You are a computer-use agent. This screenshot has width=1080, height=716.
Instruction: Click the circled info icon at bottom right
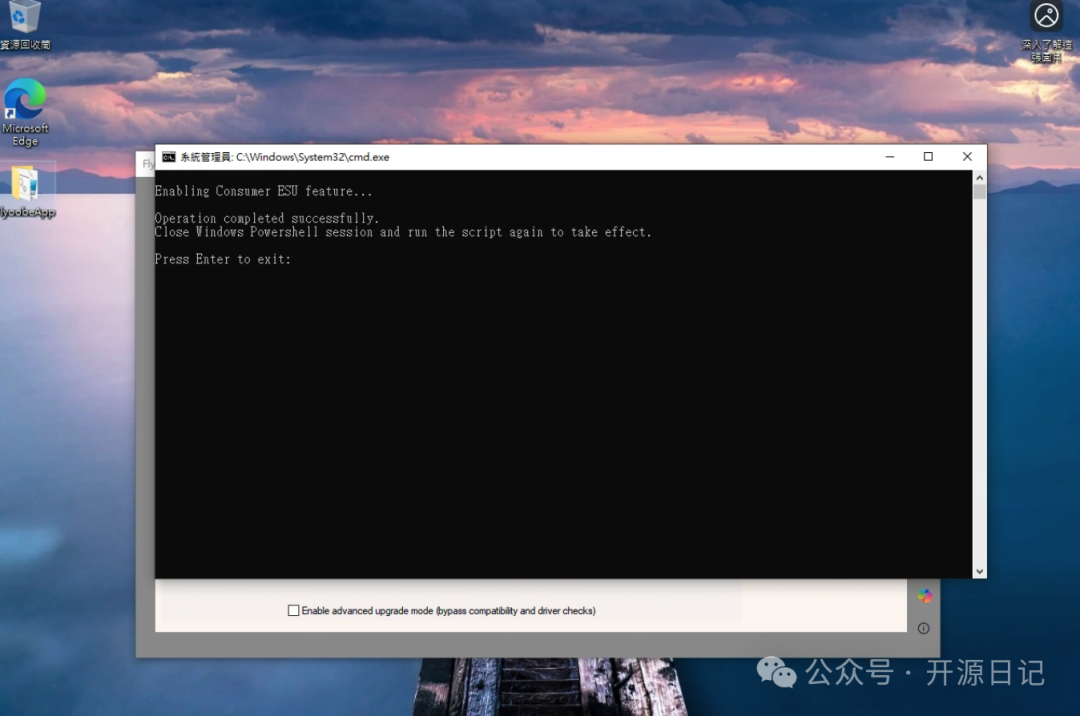click(923, 628)
